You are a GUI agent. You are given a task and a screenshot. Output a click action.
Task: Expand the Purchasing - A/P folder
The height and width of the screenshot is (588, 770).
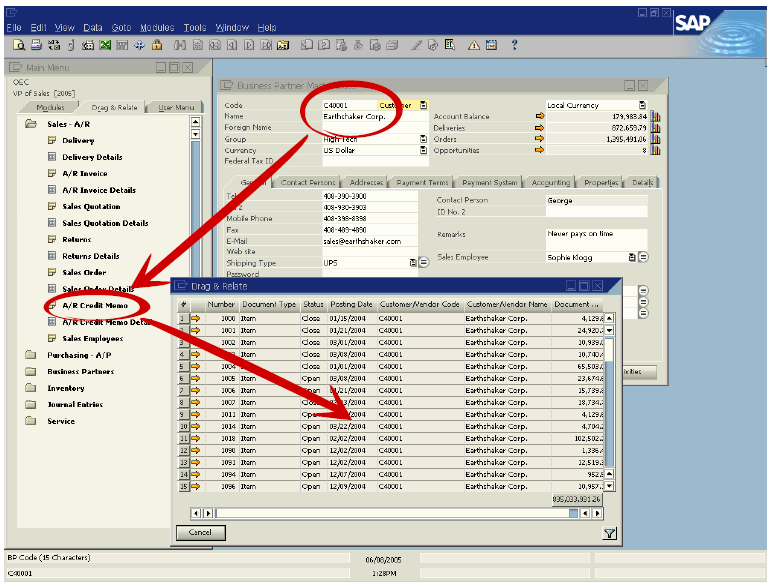(x=31, y=355)
